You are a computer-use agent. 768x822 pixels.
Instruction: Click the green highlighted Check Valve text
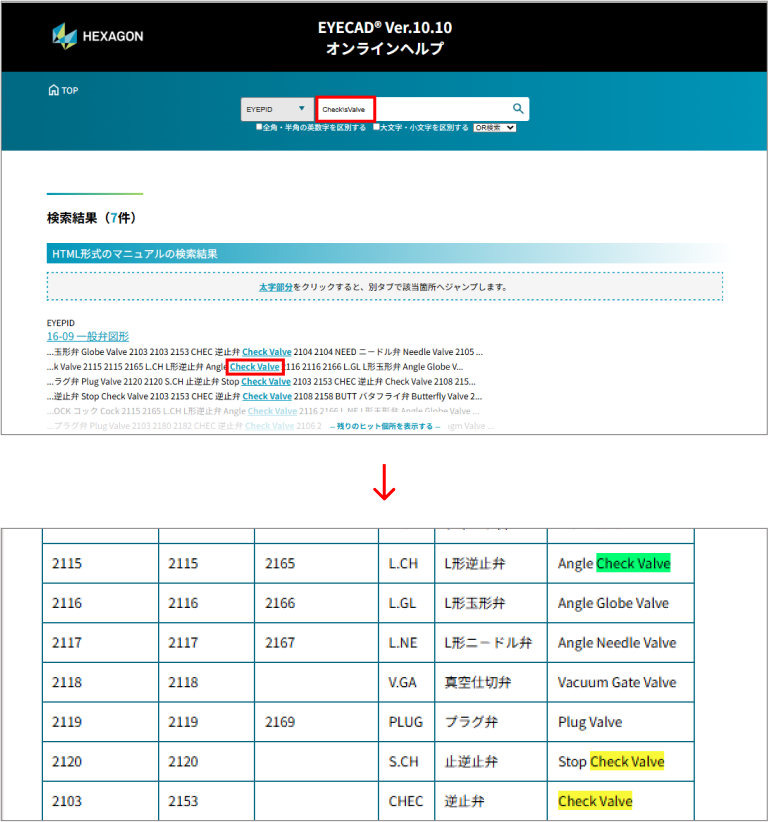tap(633, 563)
